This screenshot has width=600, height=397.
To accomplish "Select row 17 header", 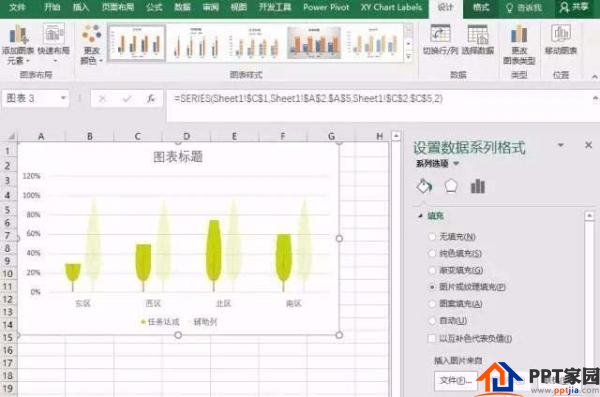I will (8, 363).
